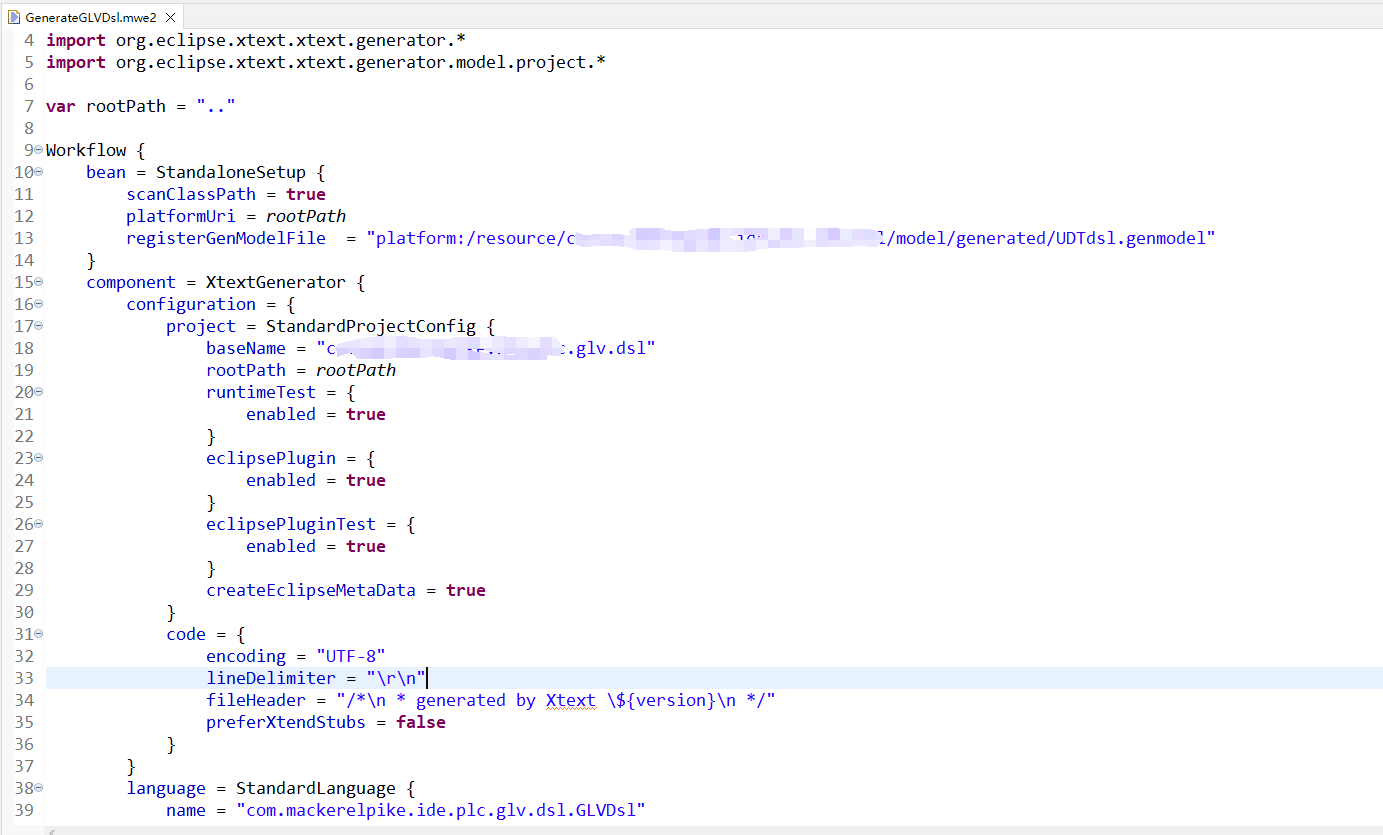Click on the underlined word Xtext in fileHeader
The width and height of the screenshot is (1383, 835).
pos(570,700)
